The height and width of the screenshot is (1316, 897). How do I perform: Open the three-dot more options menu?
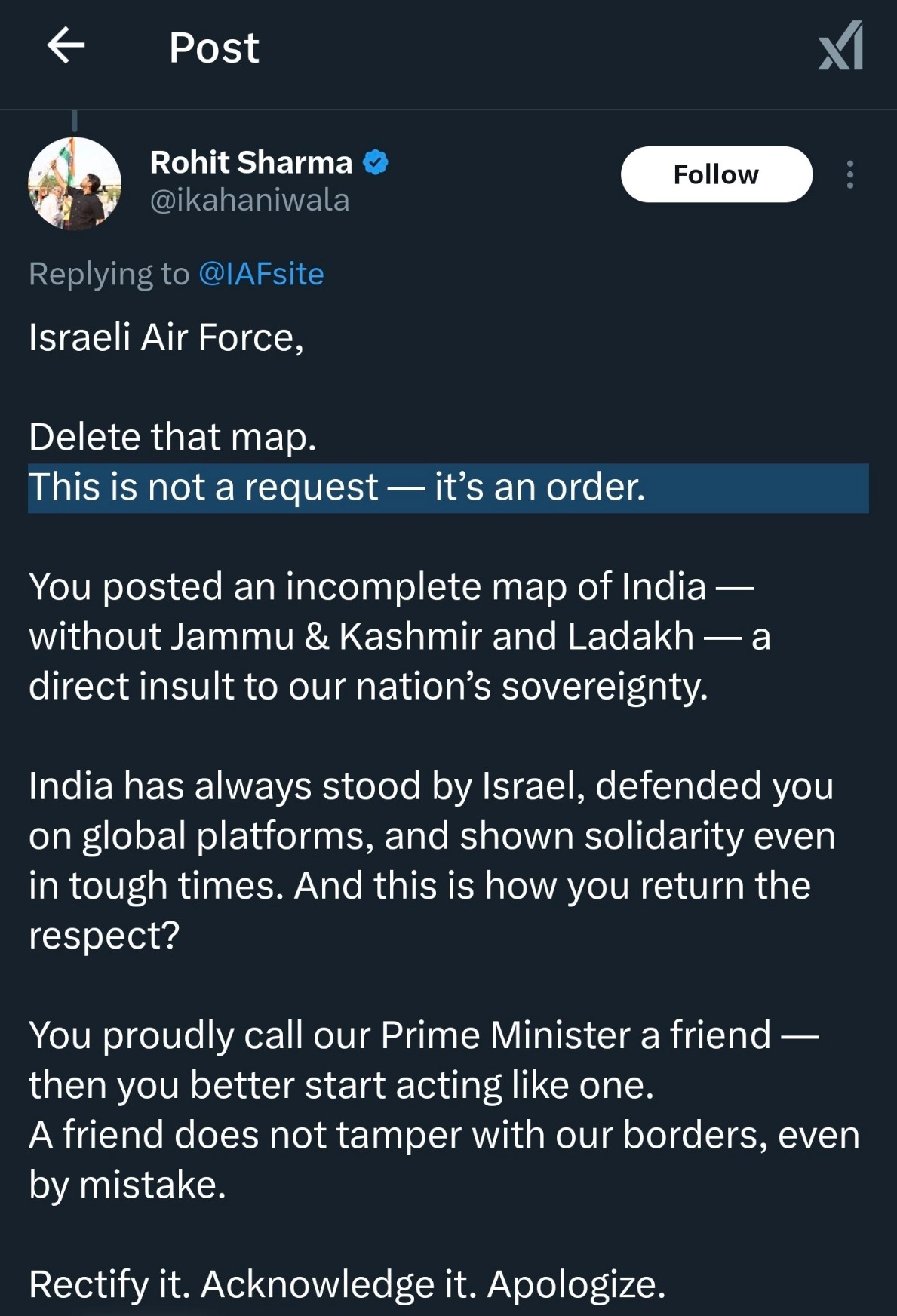click(850, 174)
